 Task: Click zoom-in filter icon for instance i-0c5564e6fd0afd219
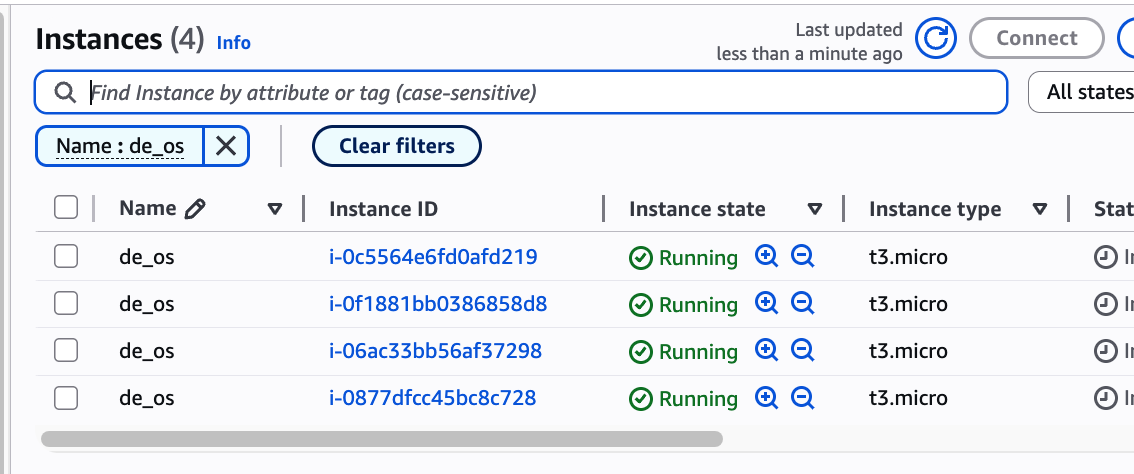tap(767, 256)
